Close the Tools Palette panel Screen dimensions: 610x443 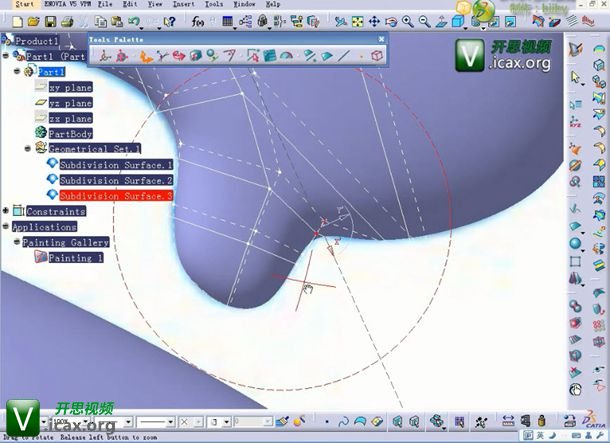(x=380, y=39)
